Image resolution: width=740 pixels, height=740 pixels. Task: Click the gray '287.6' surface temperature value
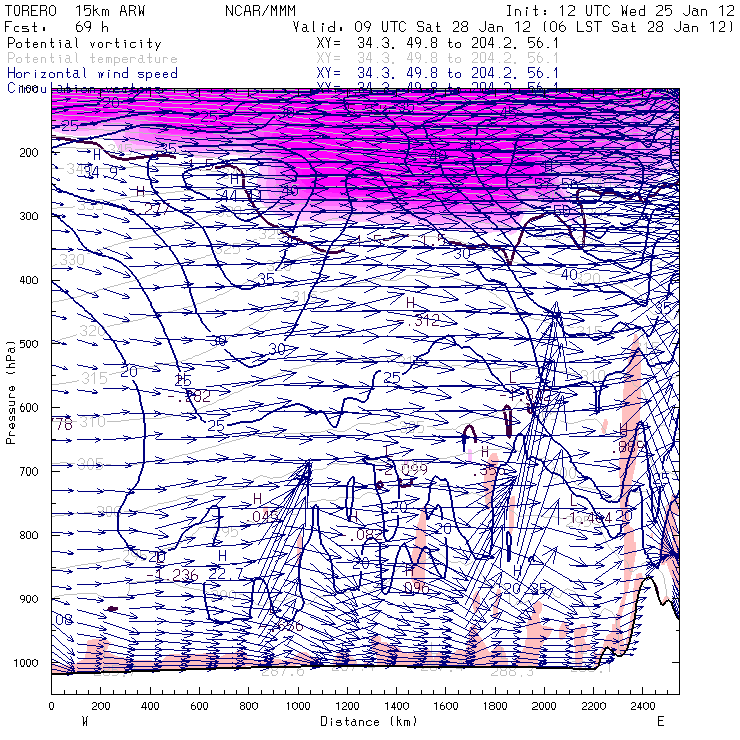(x=283, y=671)
